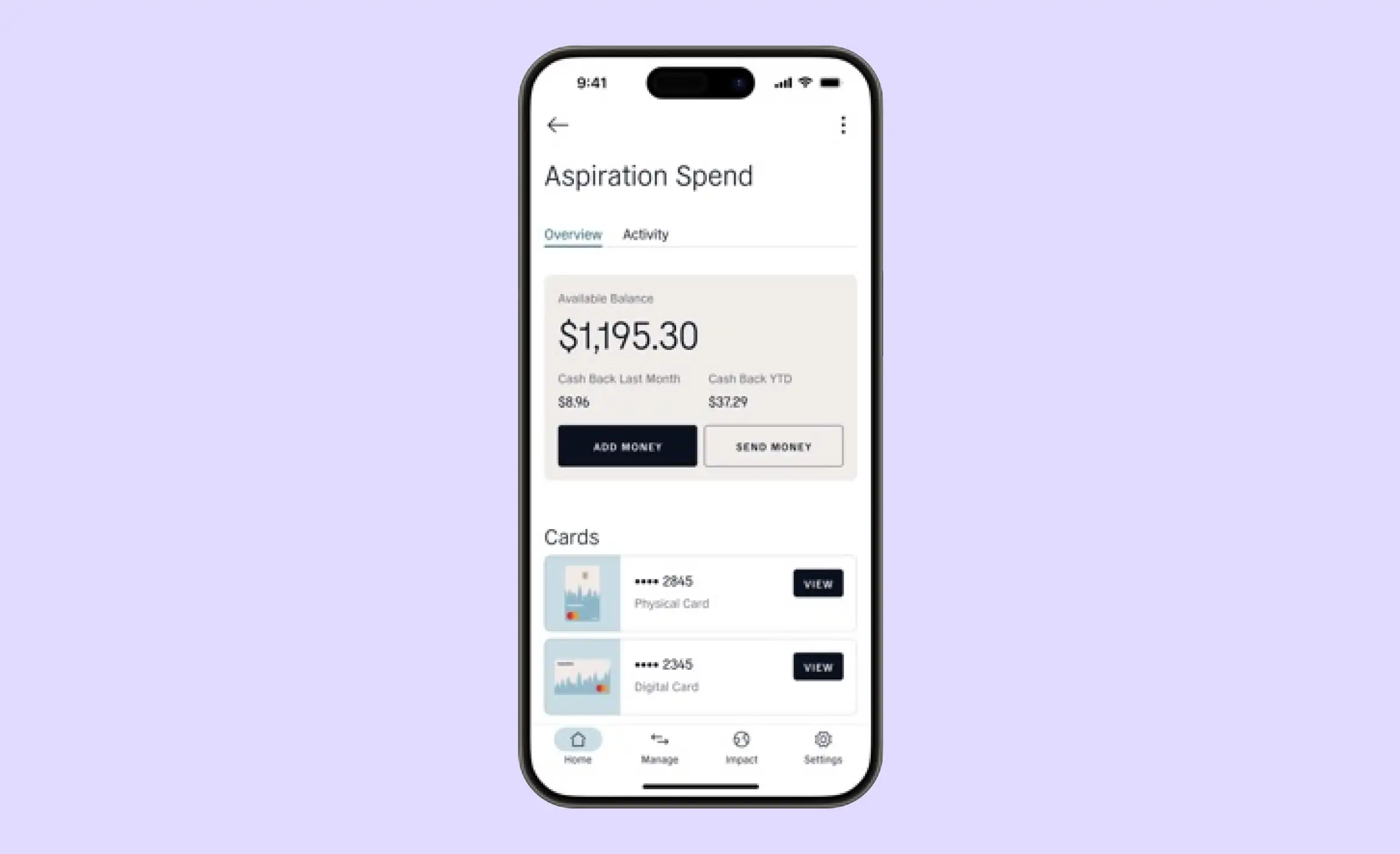Open physical card thumbnail preview
1400x854 pixels.
click(x=582, y=591)
